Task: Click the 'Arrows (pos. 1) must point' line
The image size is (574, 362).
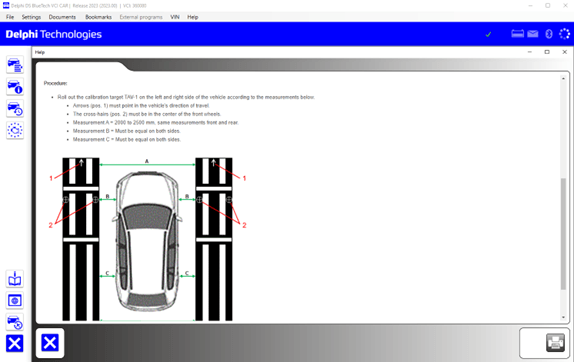Action: click(x=141, y=105)
